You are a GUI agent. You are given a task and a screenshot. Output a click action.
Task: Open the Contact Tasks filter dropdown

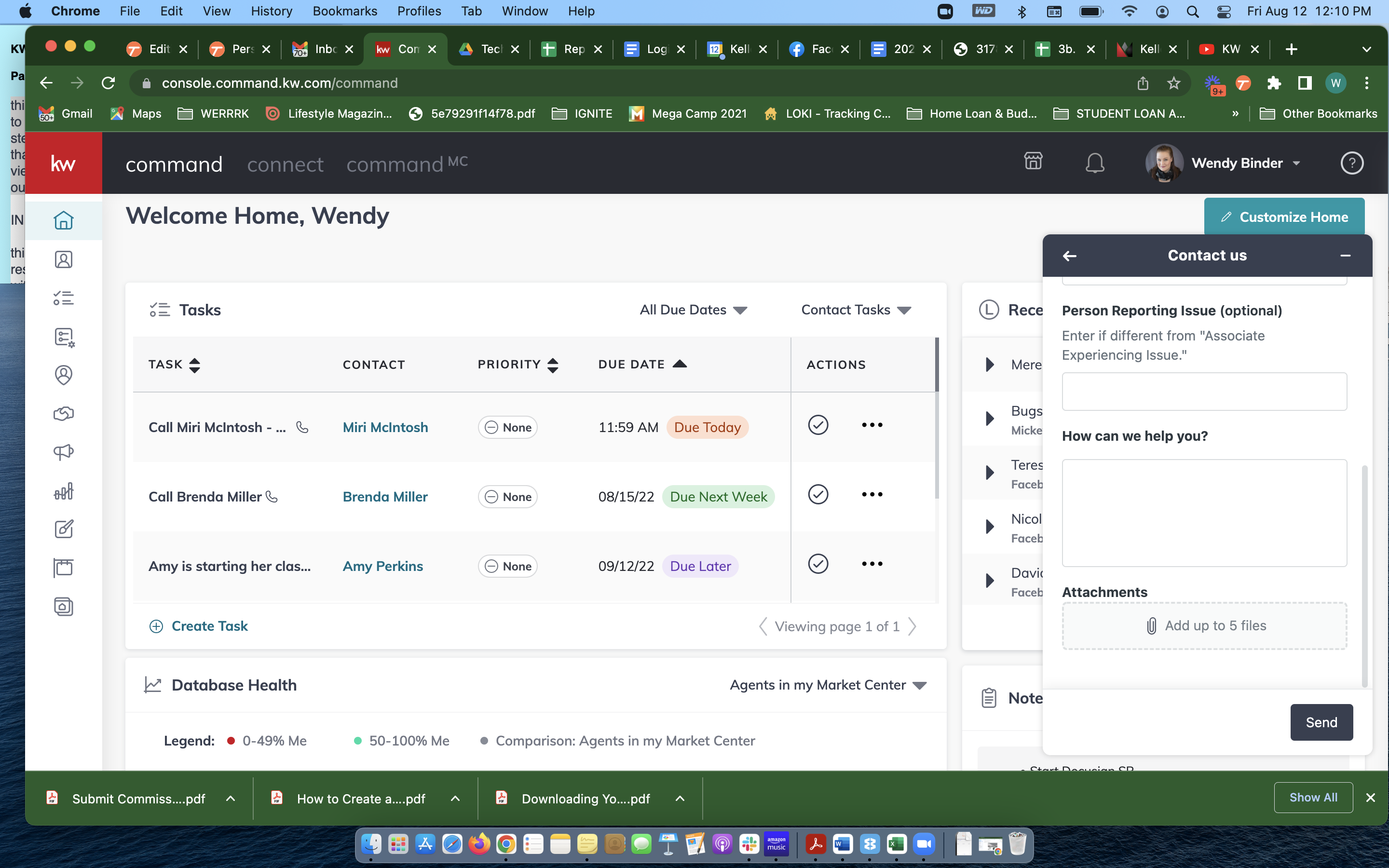tap(856, 310)
